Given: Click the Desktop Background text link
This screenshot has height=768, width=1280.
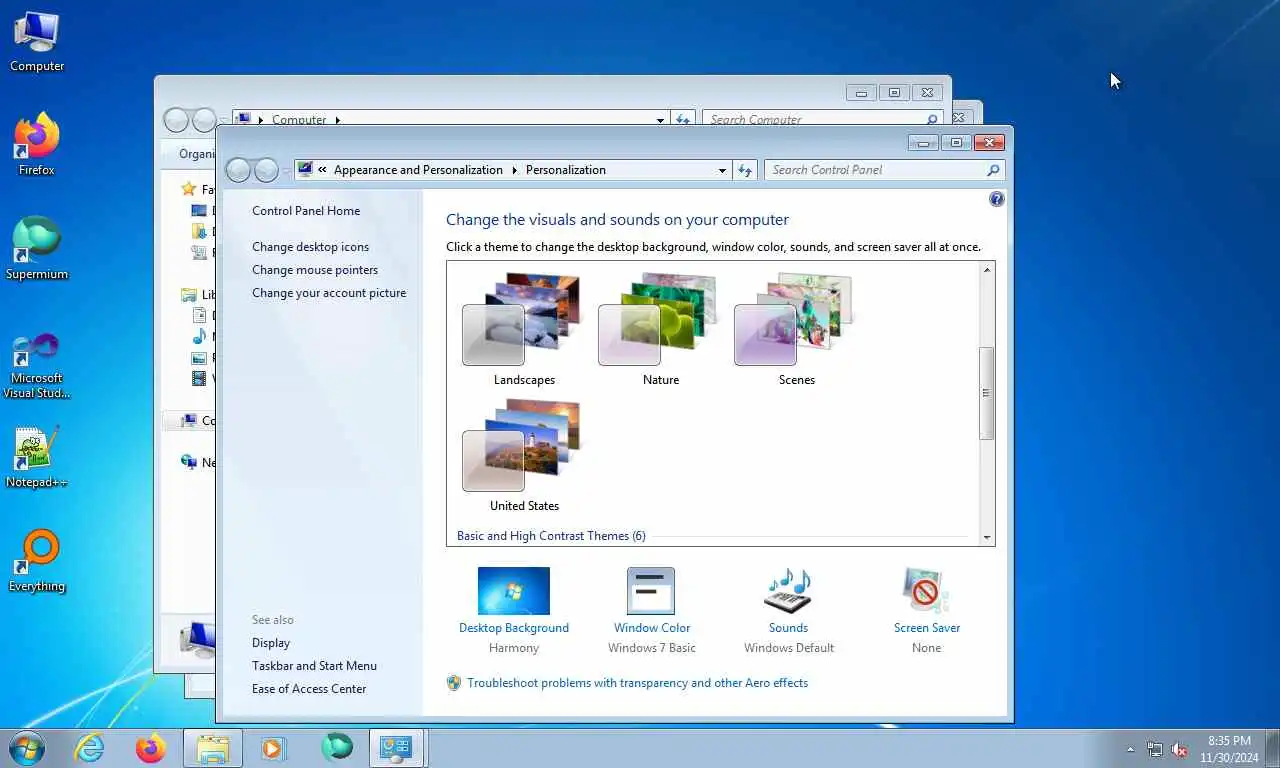Looking at the screenshot, I should (x=514, y=628).
